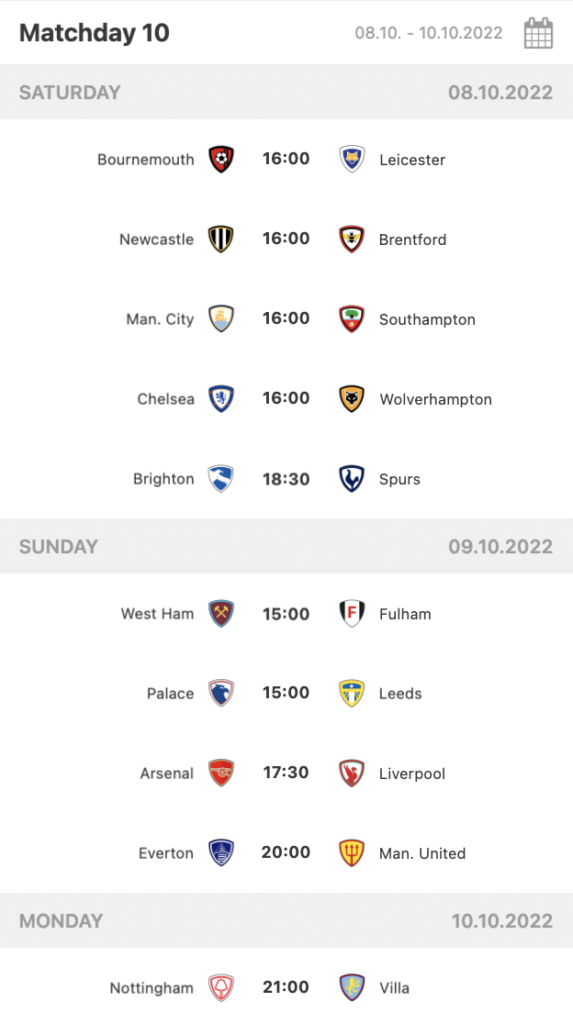Click the Arsenal cannon crest

[221, 773]
